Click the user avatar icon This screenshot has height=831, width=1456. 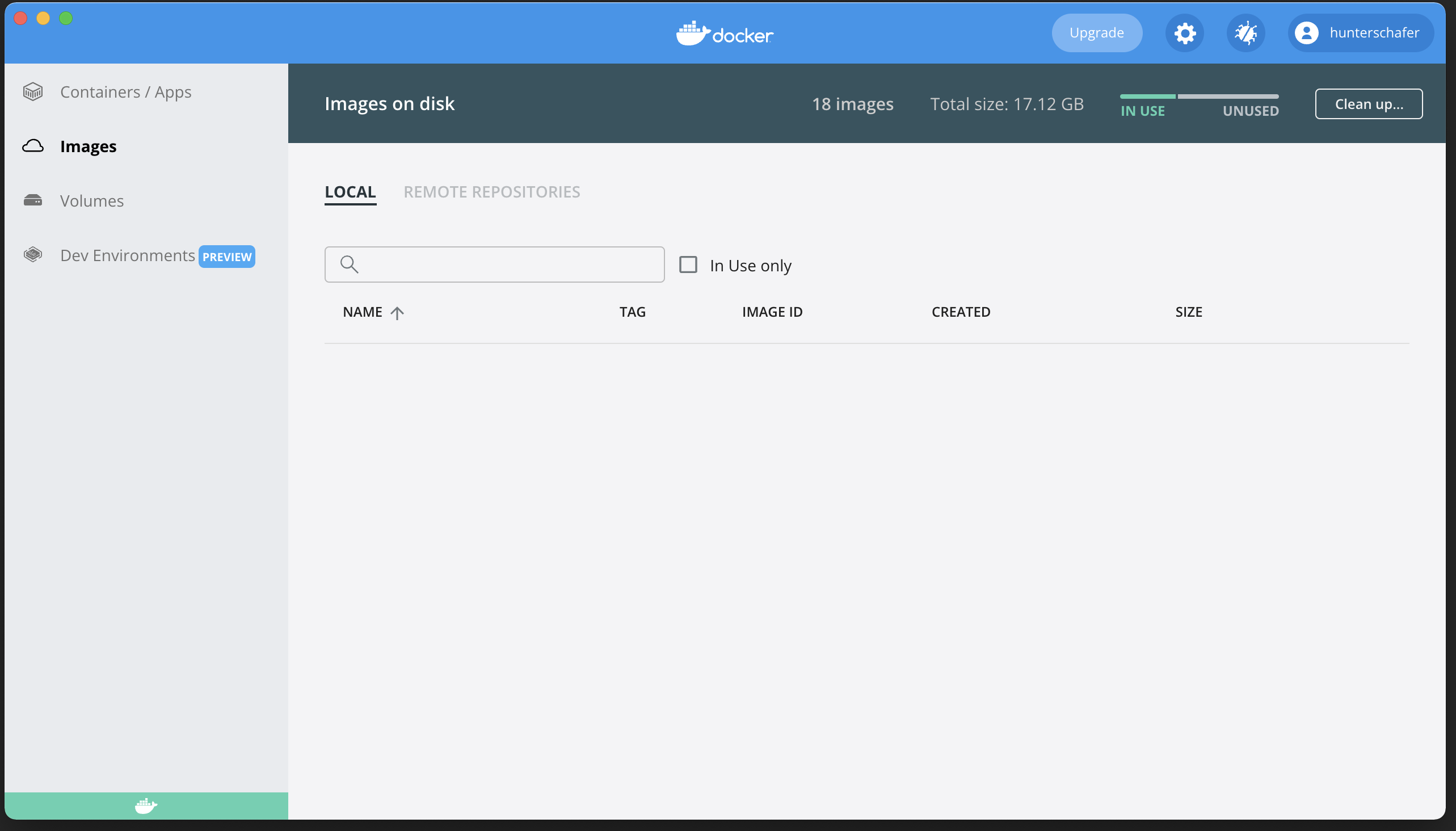1306,33
